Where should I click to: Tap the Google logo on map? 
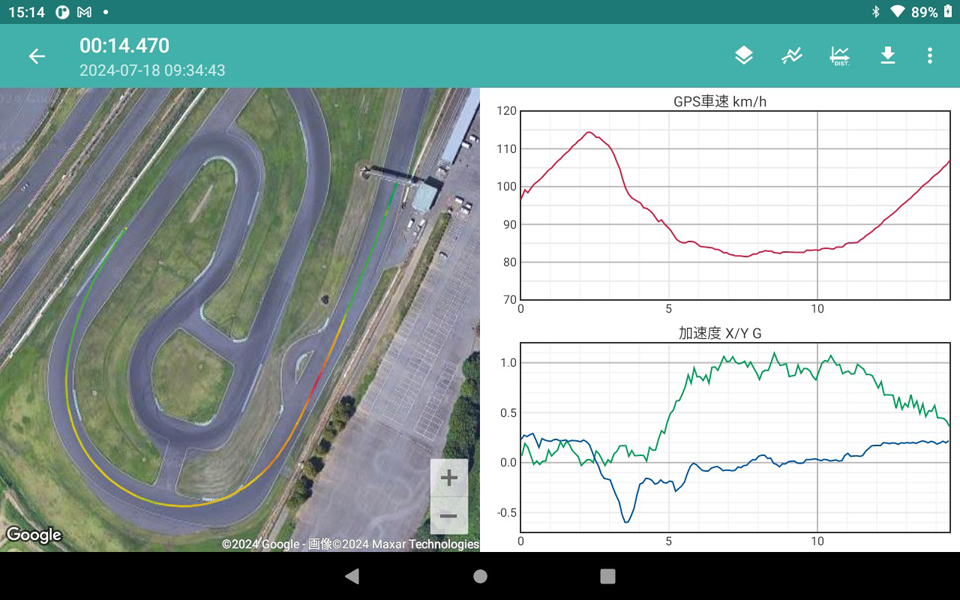click(x=34, y=535)
